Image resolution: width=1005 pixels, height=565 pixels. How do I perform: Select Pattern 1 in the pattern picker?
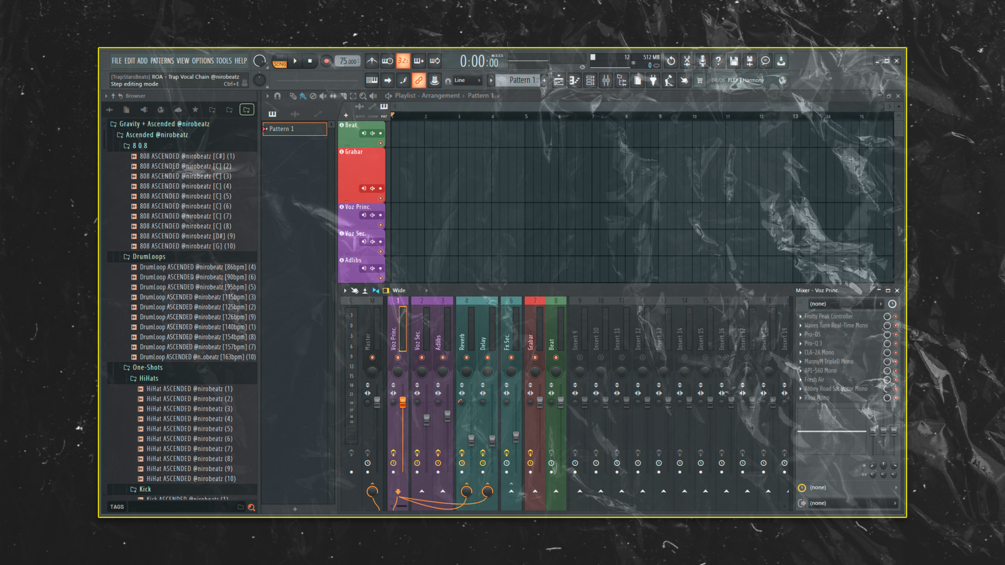295,129
